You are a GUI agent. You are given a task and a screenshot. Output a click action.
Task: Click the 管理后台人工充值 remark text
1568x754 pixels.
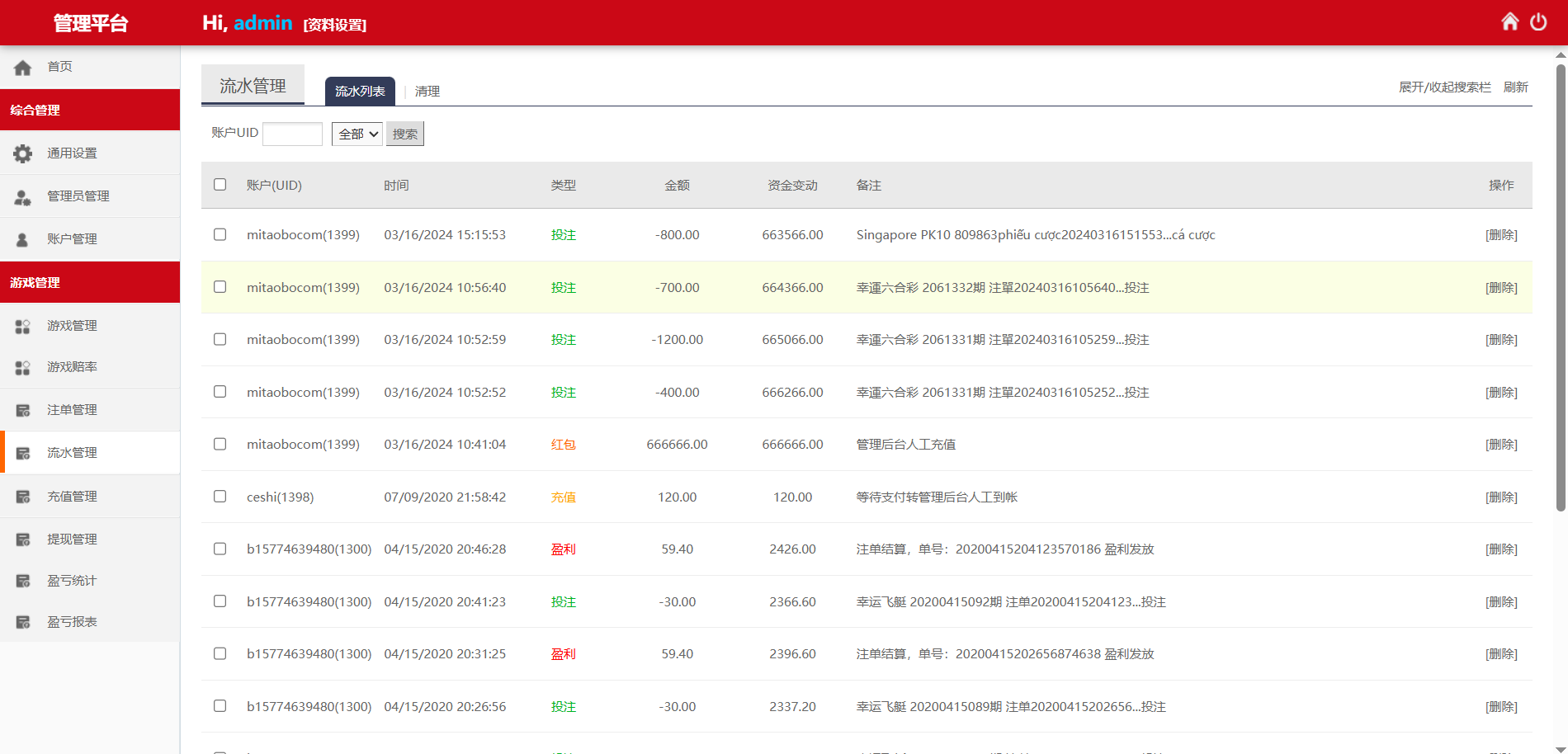906,445
